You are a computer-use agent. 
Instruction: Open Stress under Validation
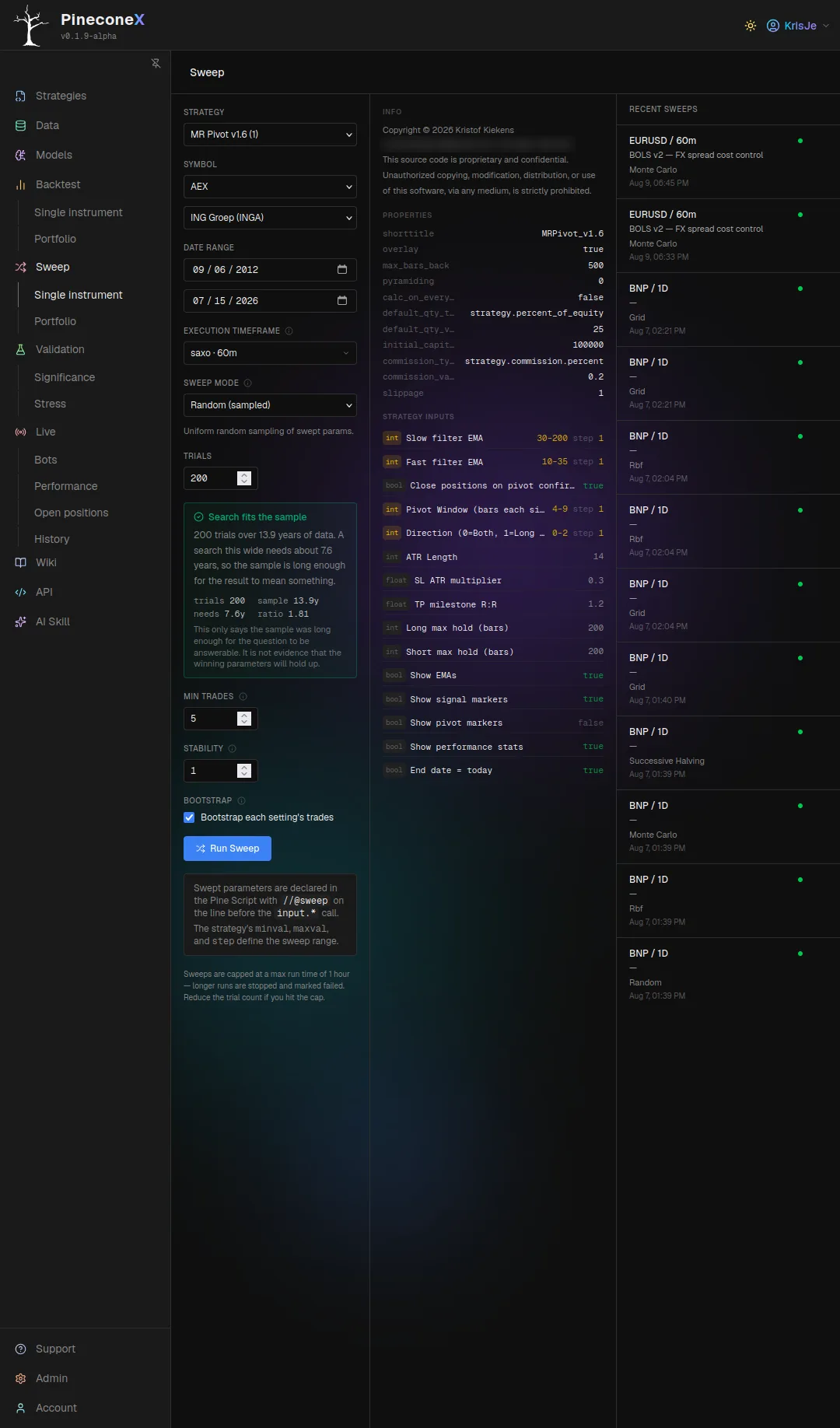[x=50, y=404]
